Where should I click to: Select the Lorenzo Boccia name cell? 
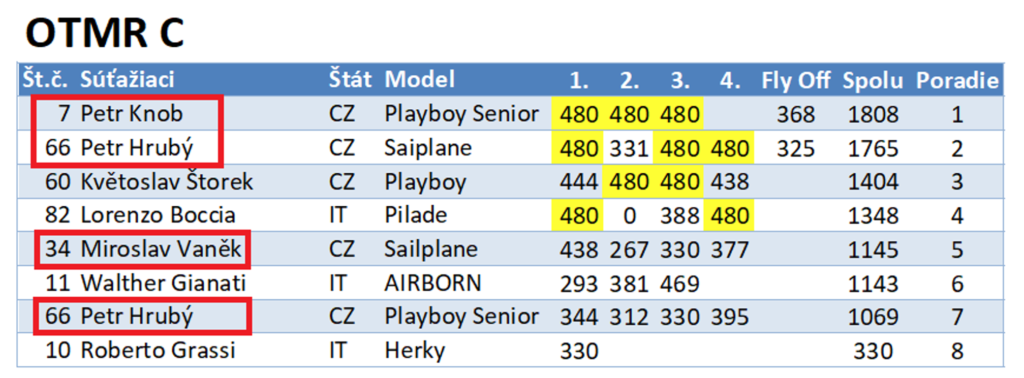[x=158, y=215]
